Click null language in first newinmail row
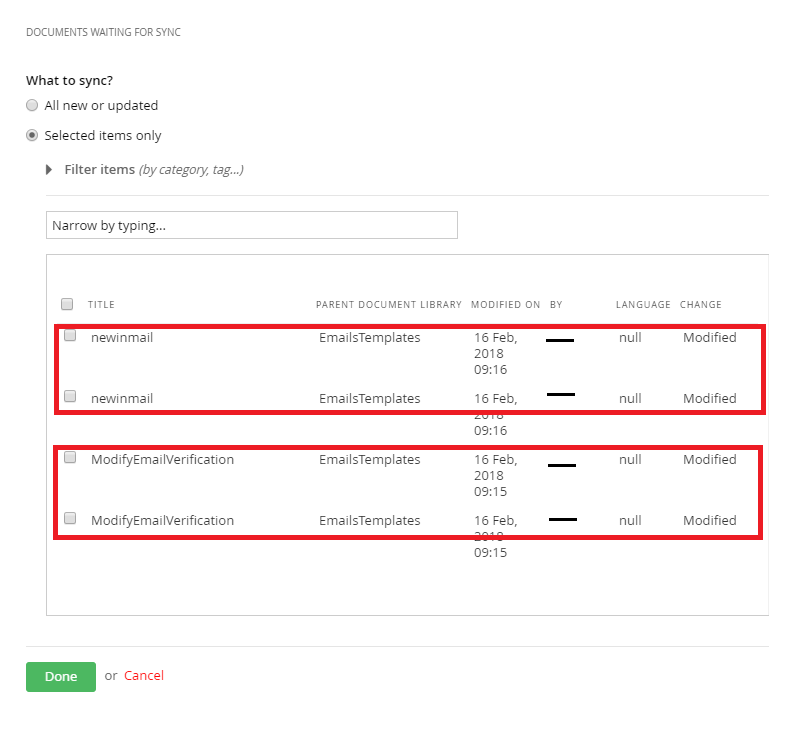This screenshot has width=791, height=738. point(630,337)
